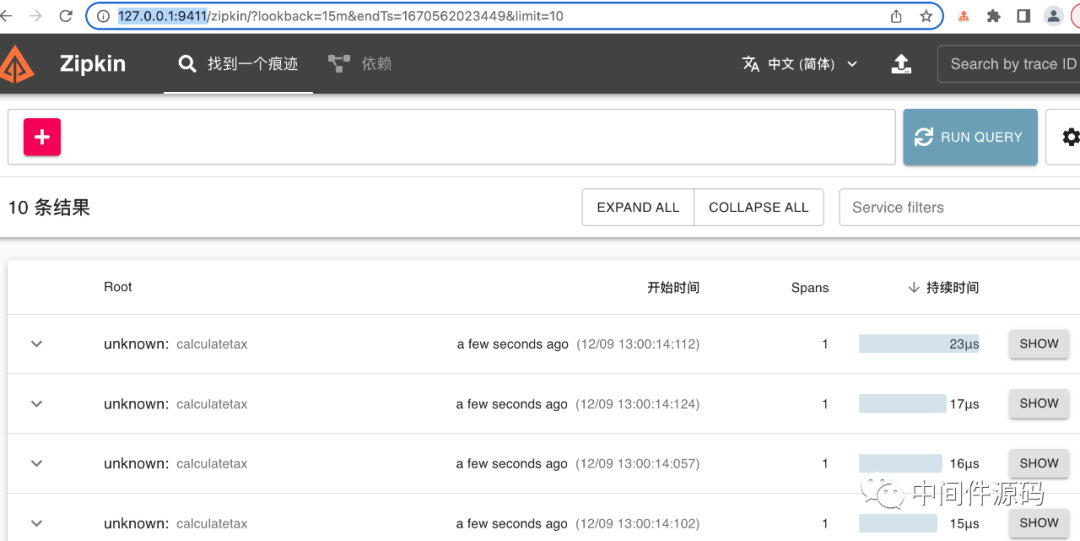Open site info icon in address bar
1080x541 pixels.
tap(103, 16)
